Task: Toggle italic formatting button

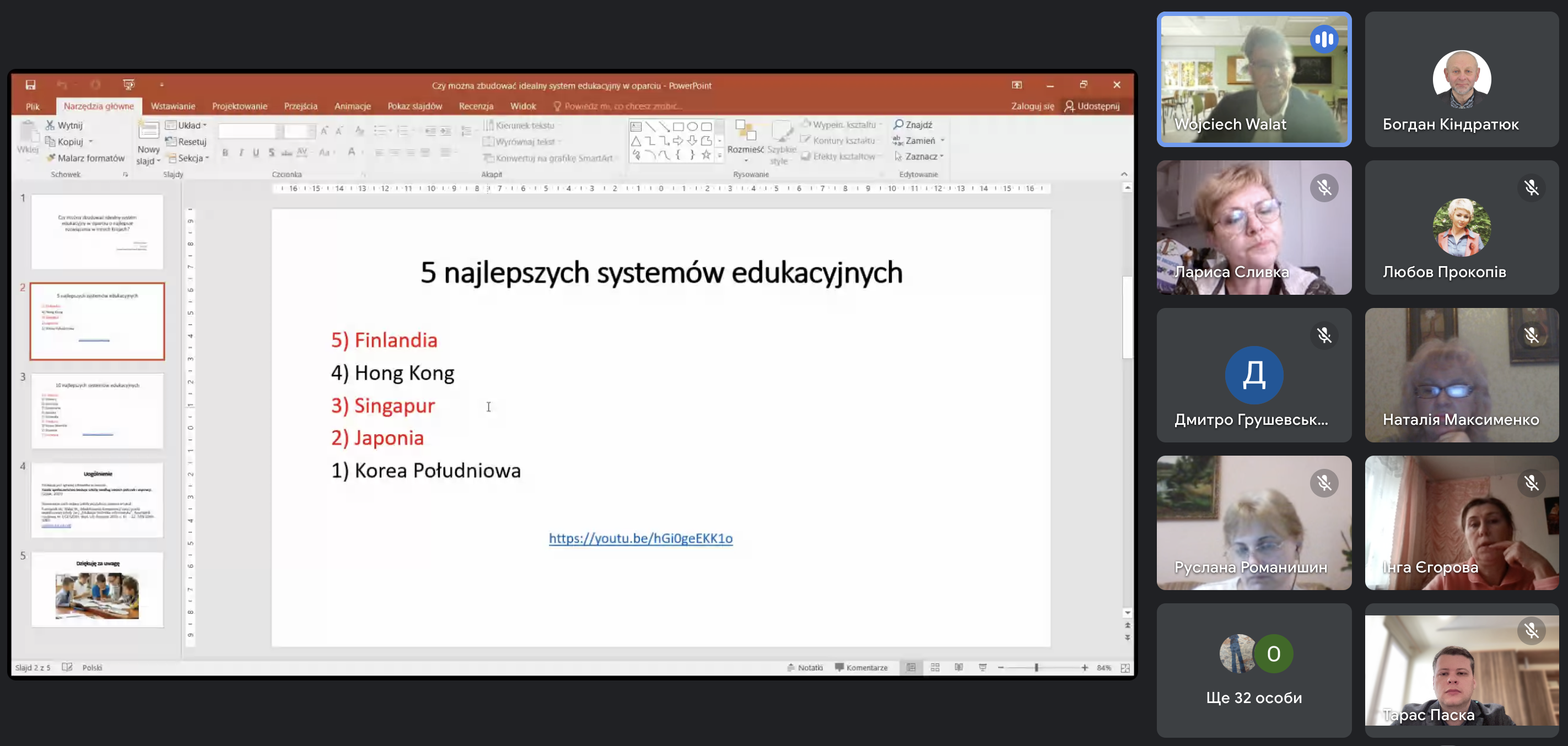Action: point(241,153)
